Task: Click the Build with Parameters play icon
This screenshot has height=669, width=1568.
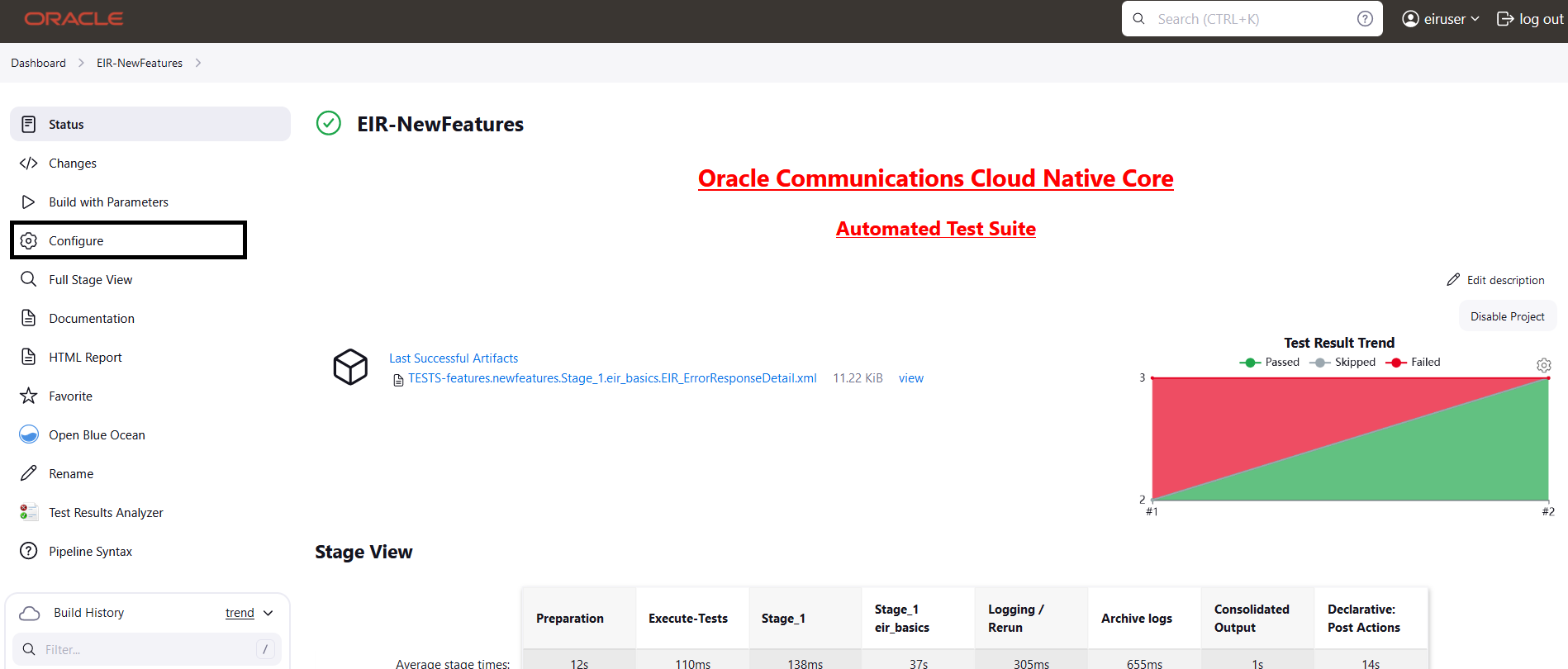Action: (29, 202)
